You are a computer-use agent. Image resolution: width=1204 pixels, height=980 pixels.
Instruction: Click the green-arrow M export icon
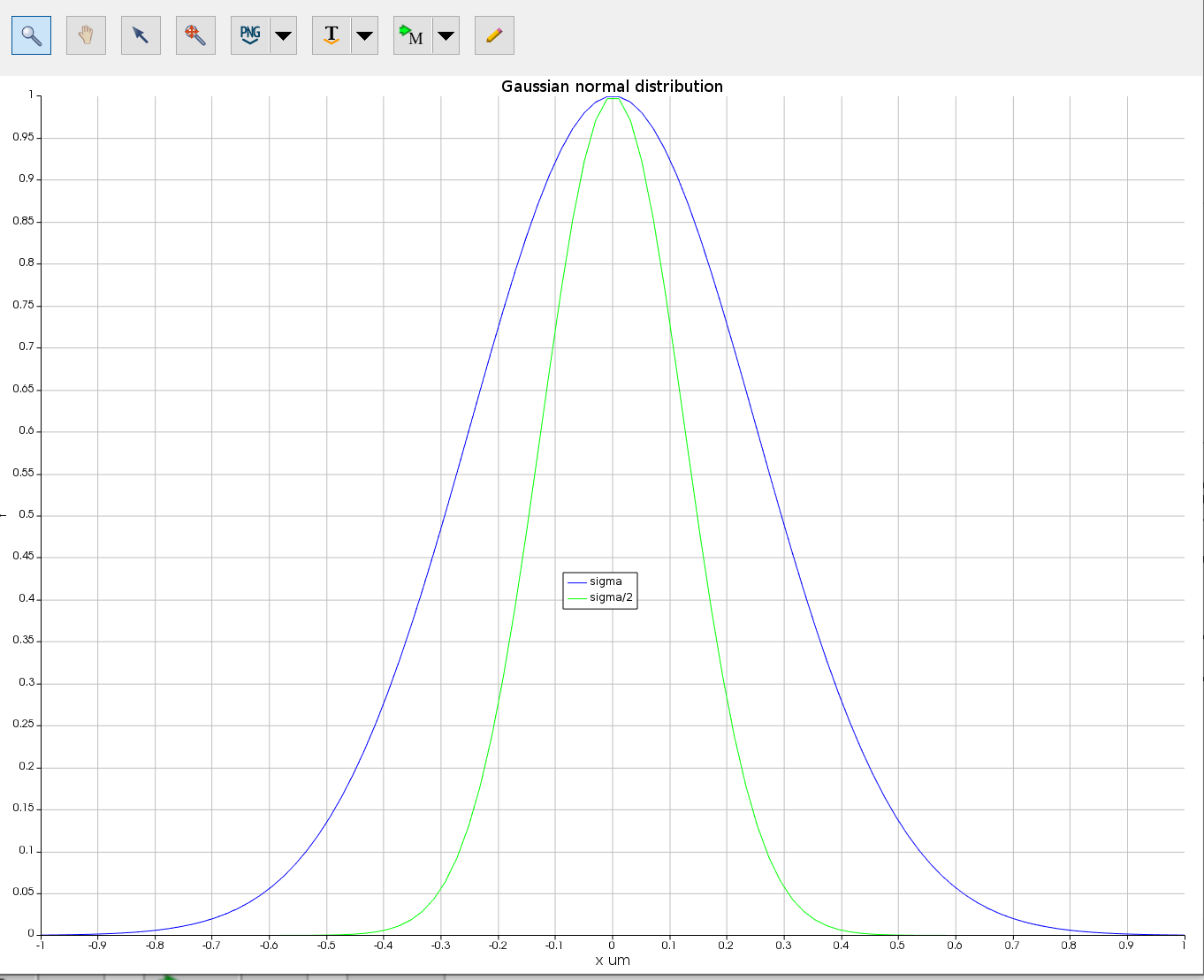tap(412, 35)
